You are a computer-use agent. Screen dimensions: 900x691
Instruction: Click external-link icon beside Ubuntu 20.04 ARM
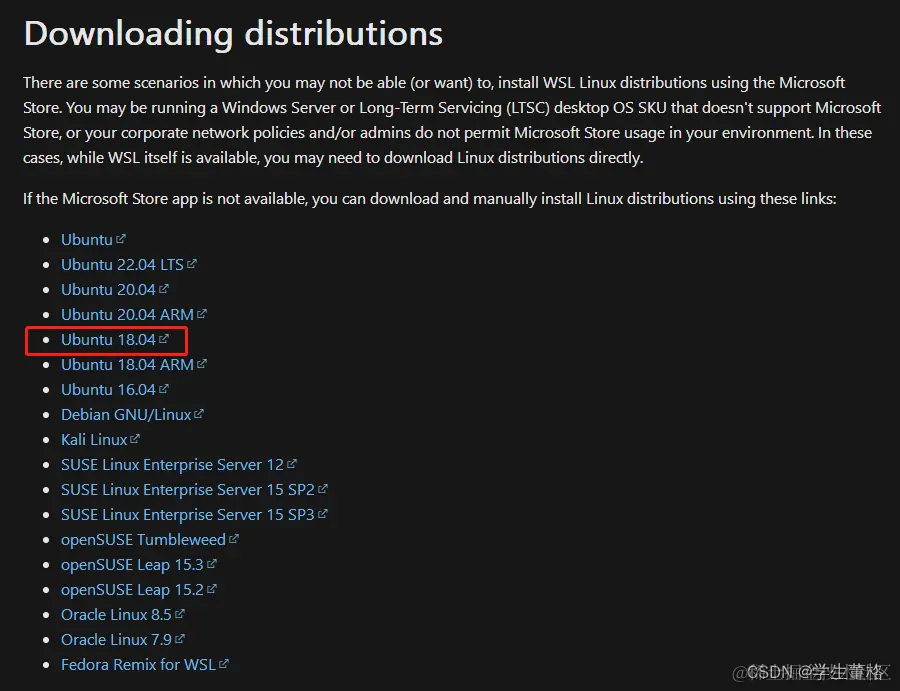pyautogui.click(x=201, y=313)
